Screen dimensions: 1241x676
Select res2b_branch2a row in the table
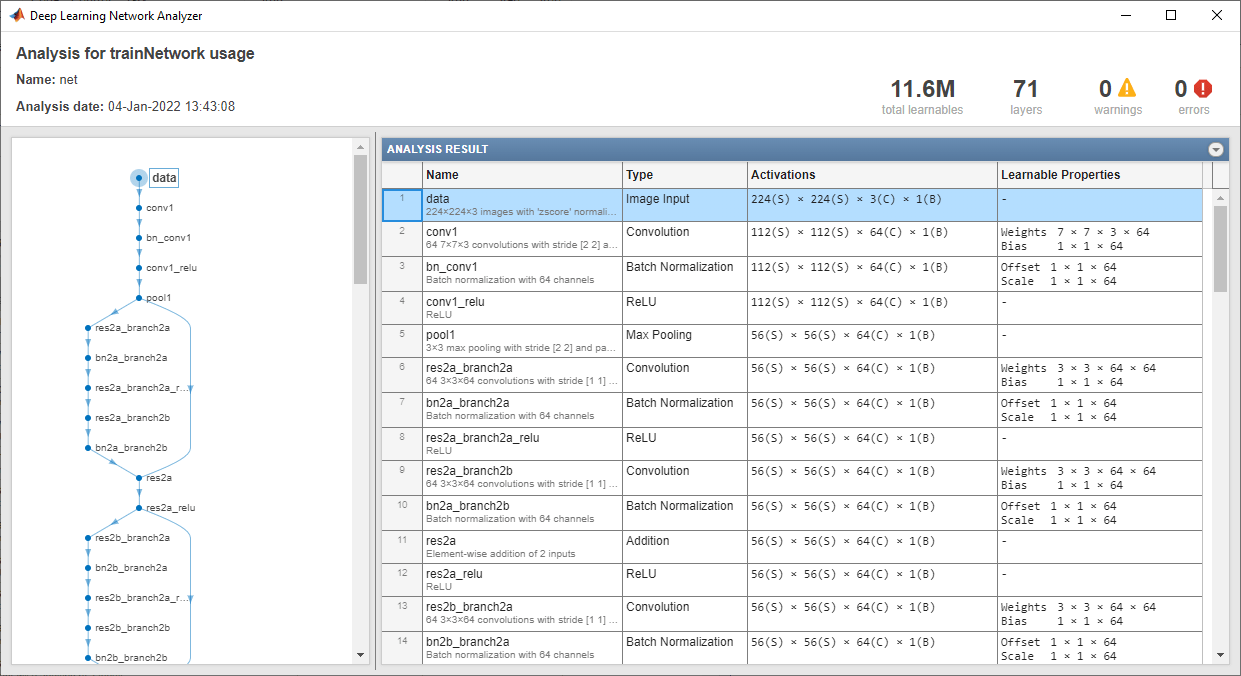(x=792, y=614)
